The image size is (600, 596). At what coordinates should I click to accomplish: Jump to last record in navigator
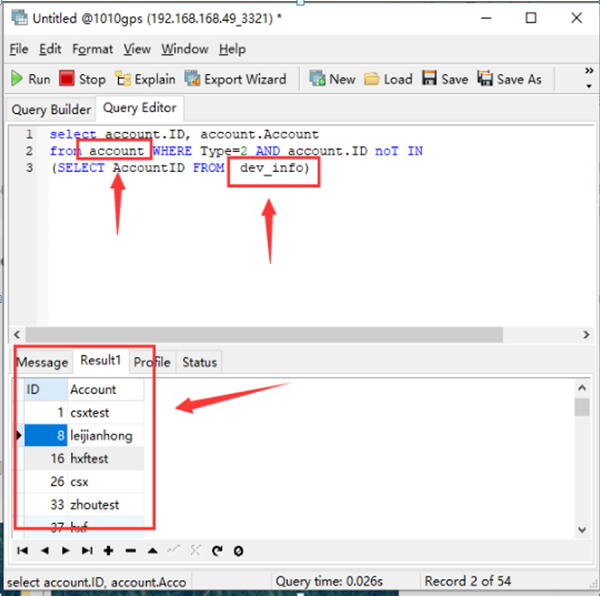coord(87,550)
